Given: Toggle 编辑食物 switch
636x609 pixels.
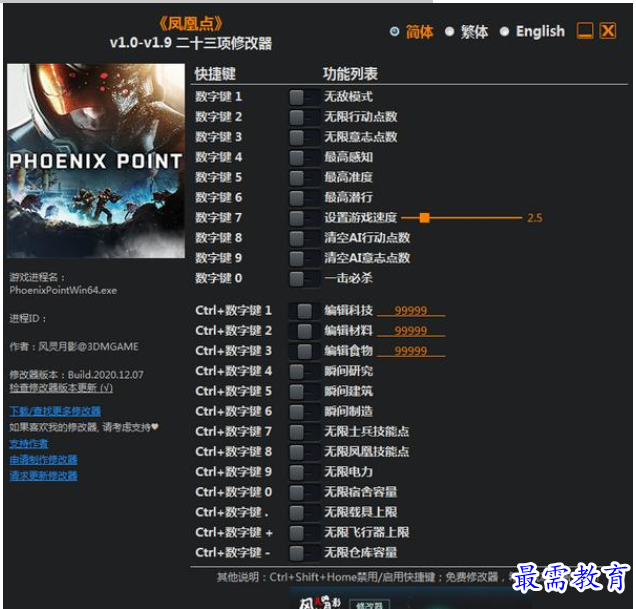Looking at the screenshot, I should pyautogui.click(x=304, y=351).
